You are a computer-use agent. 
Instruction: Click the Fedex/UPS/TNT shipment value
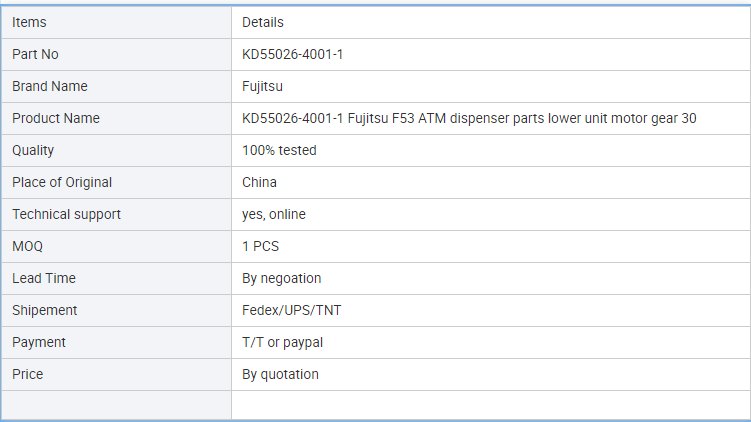292,310
